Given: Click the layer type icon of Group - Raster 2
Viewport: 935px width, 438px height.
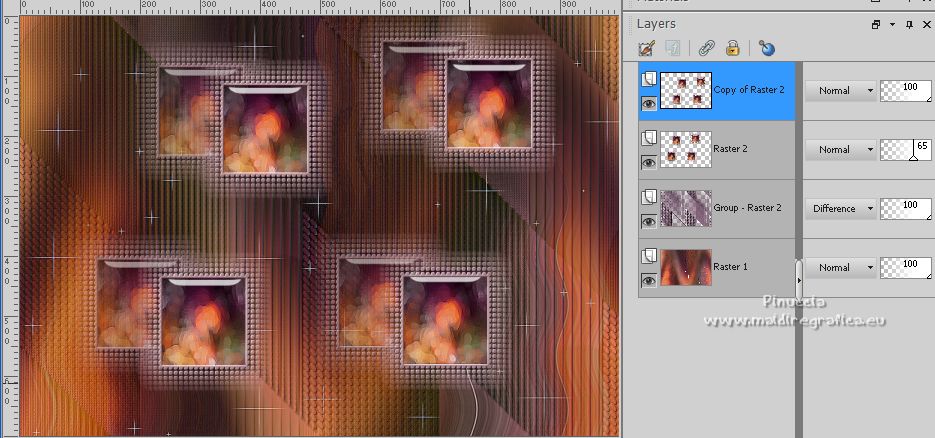Looking at the screenshot, I should point(649,197).
